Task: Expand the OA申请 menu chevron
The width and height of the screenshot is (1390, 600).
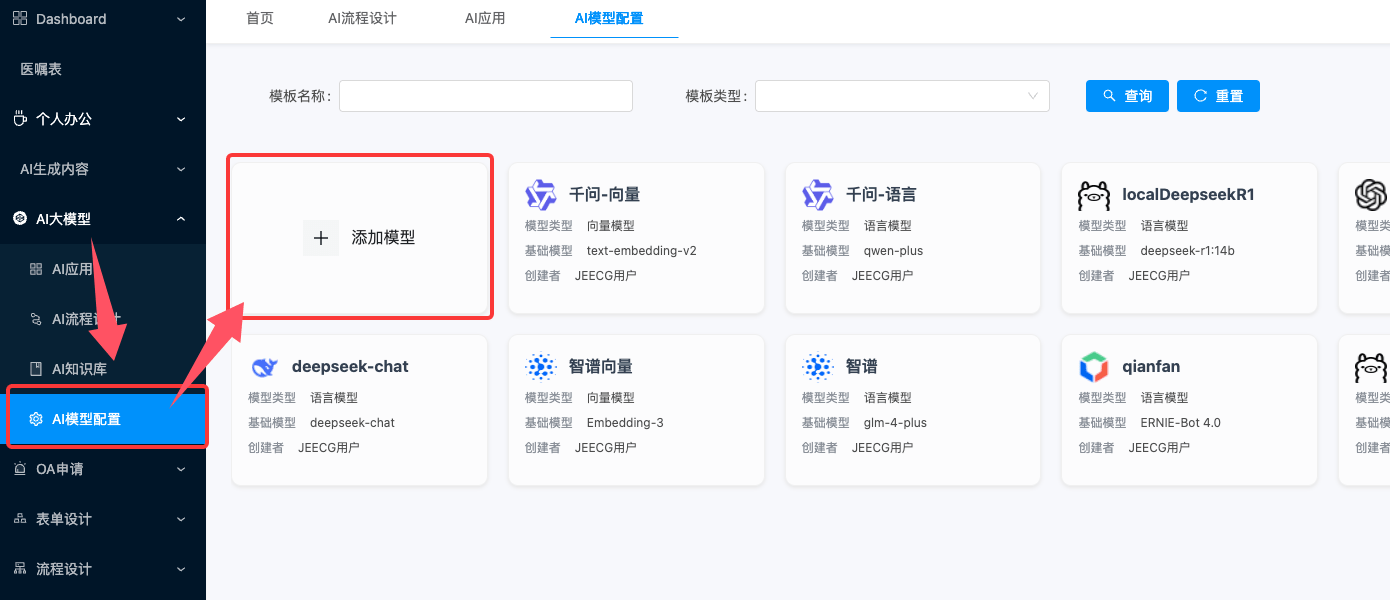Action: tap(181, 469)
